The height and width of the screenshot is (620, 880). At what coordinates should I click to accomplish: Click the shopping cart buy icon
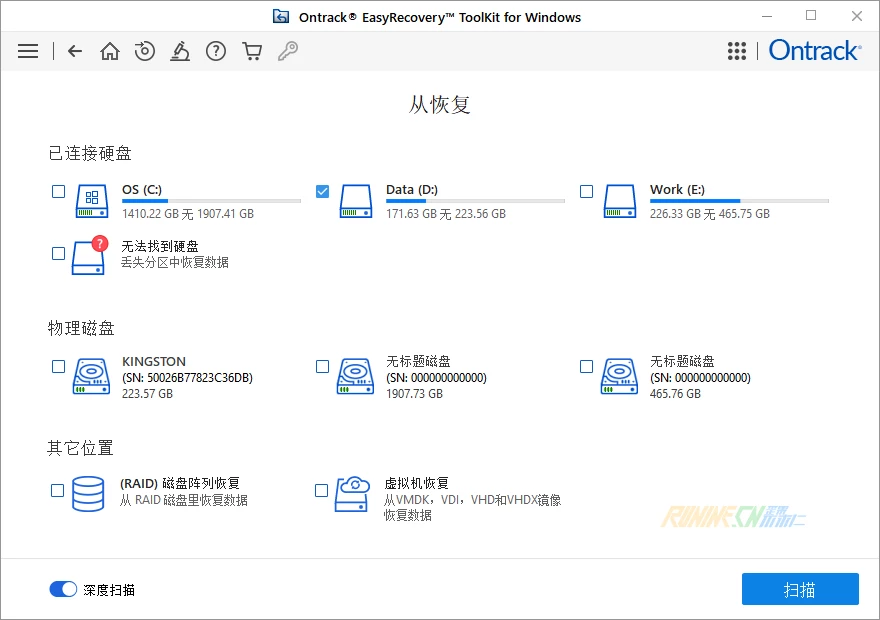click(252, 51)
